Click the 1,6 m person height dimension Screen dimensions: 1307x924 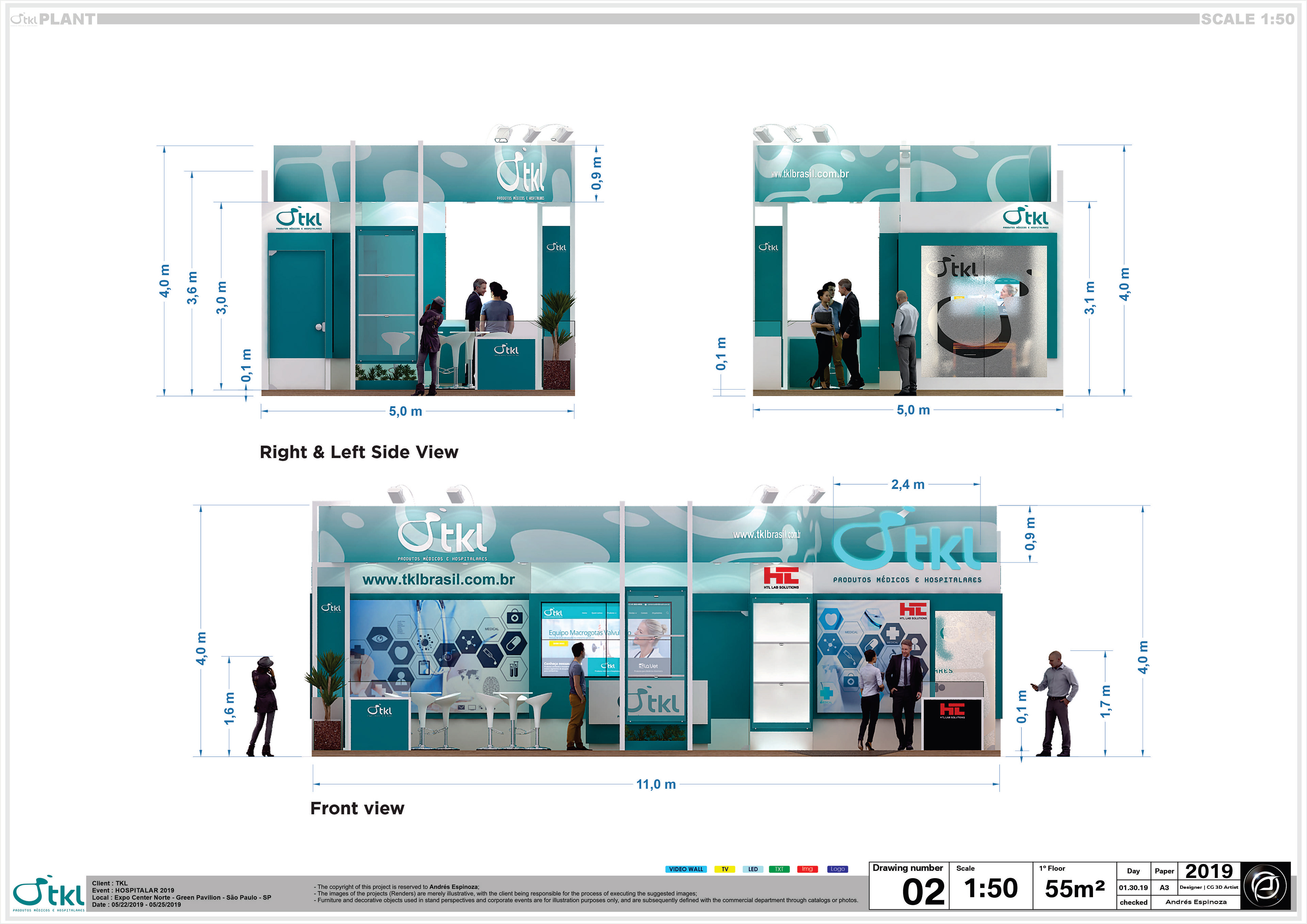pos(229,708)
